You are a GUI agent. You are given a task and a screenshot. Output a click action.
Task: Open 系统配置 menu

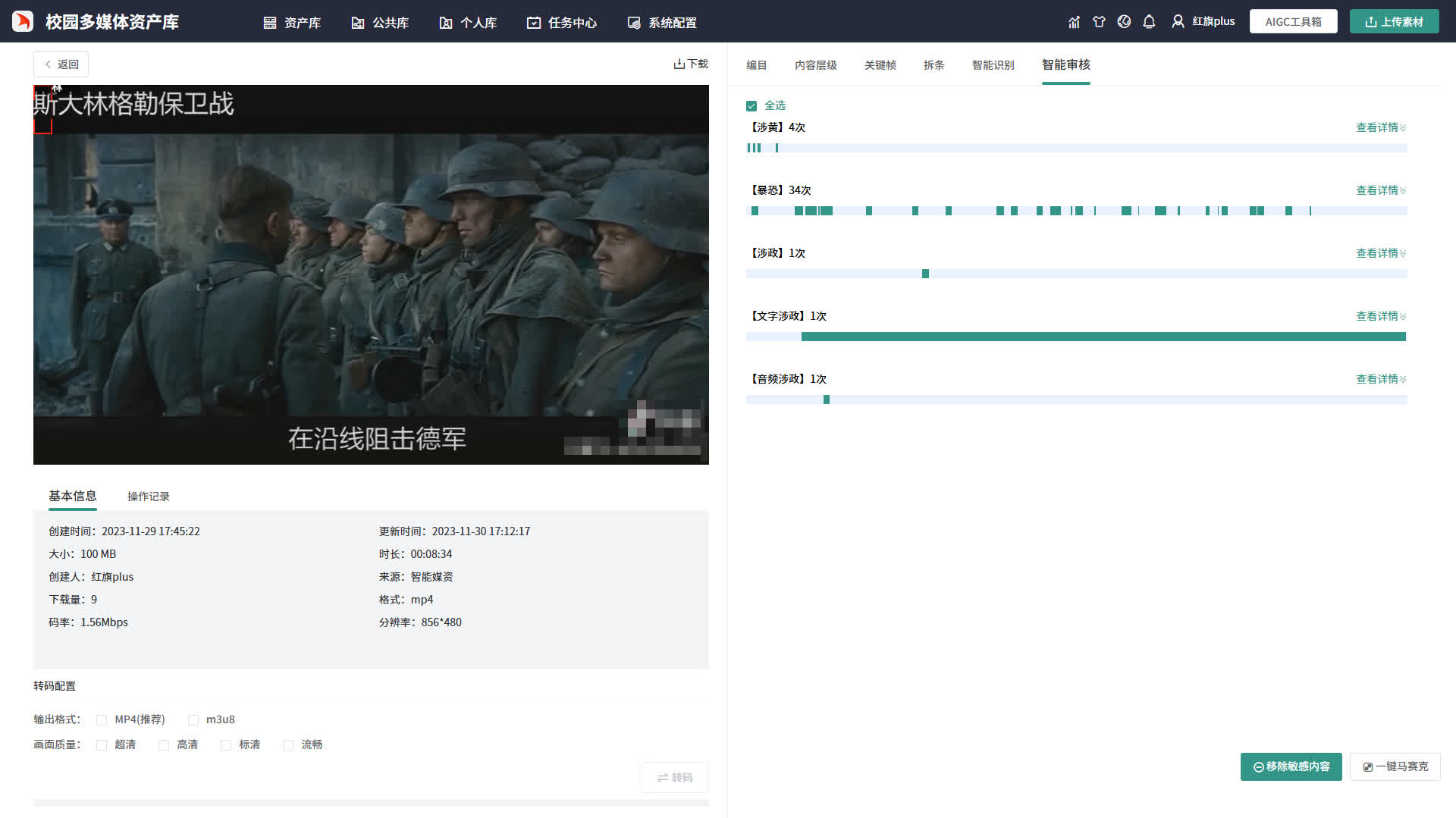(x=662, y=23)
